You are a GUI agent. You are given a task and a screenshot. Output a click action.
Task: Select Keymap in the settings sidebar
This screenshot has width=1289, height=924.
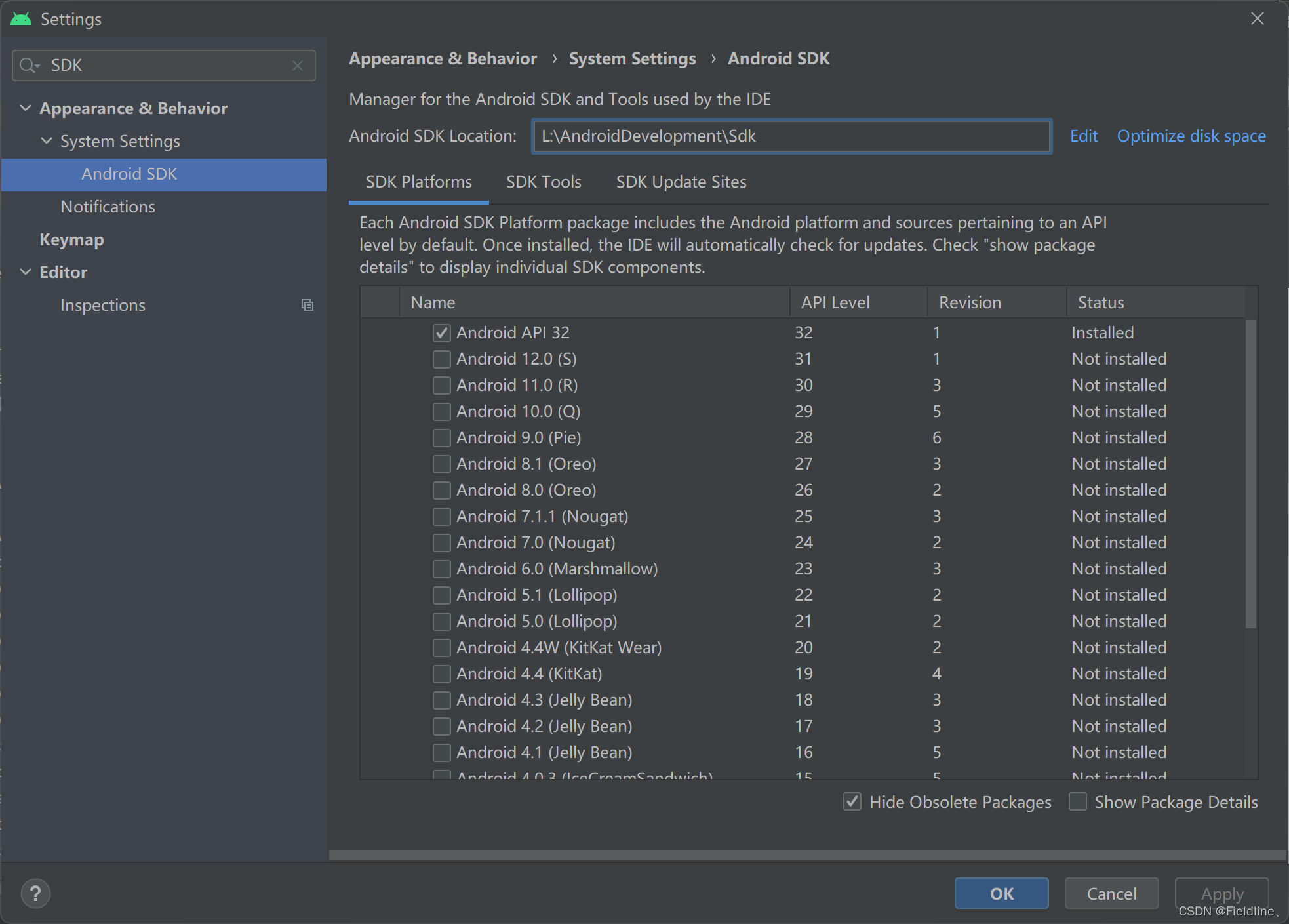[72, 239]
